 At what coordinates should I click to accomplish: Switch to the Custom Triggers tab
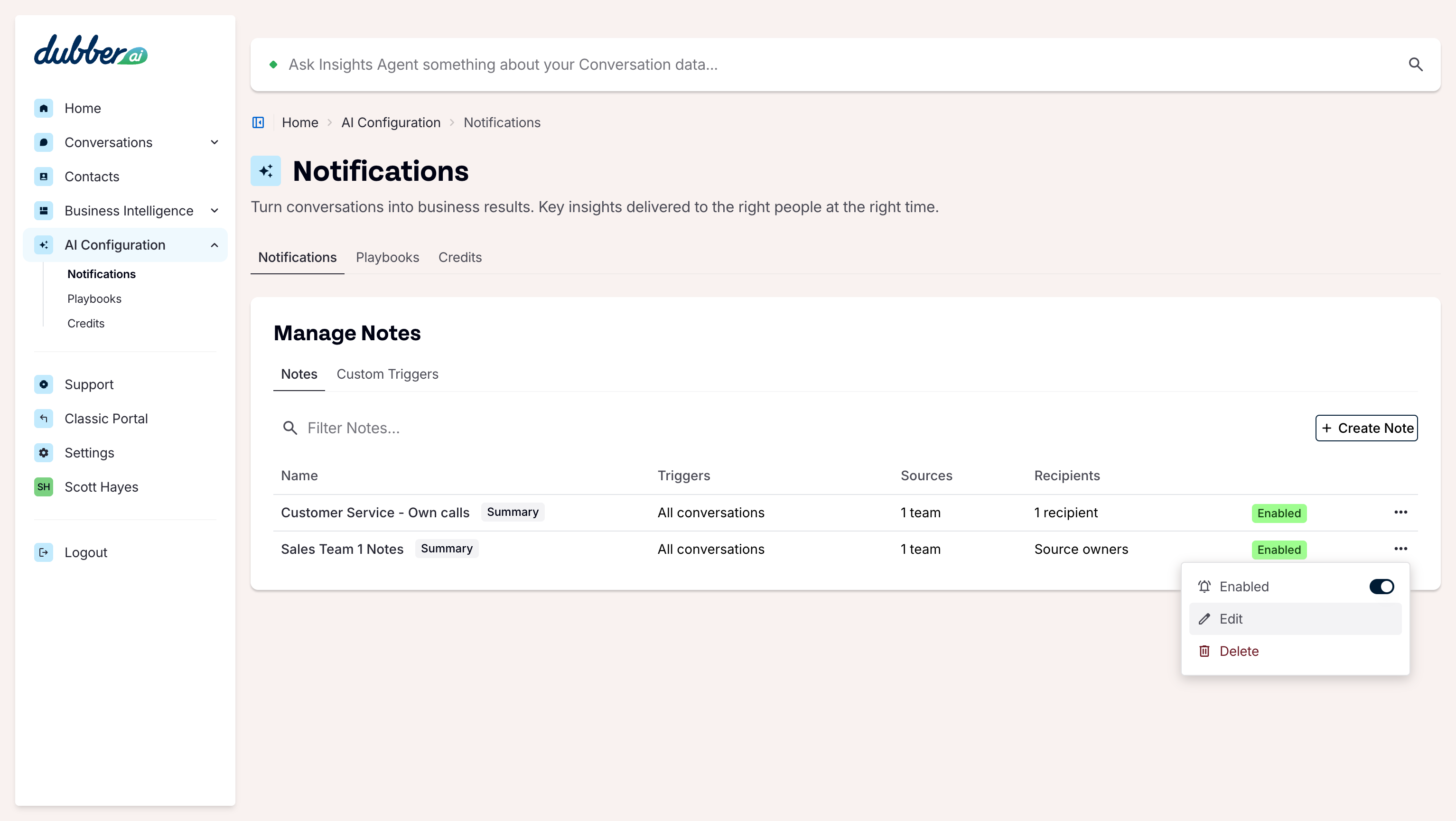[x=387, y=374]
